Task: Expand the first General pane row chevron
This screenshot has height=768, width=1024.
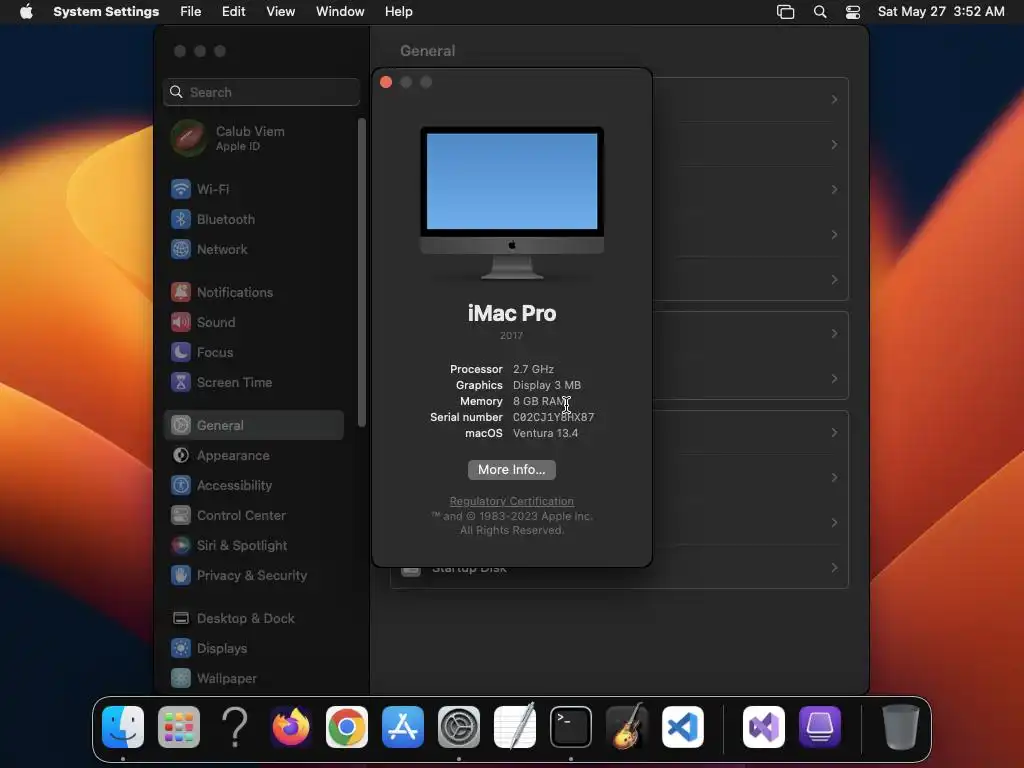Action: click(x=835, y=100)
